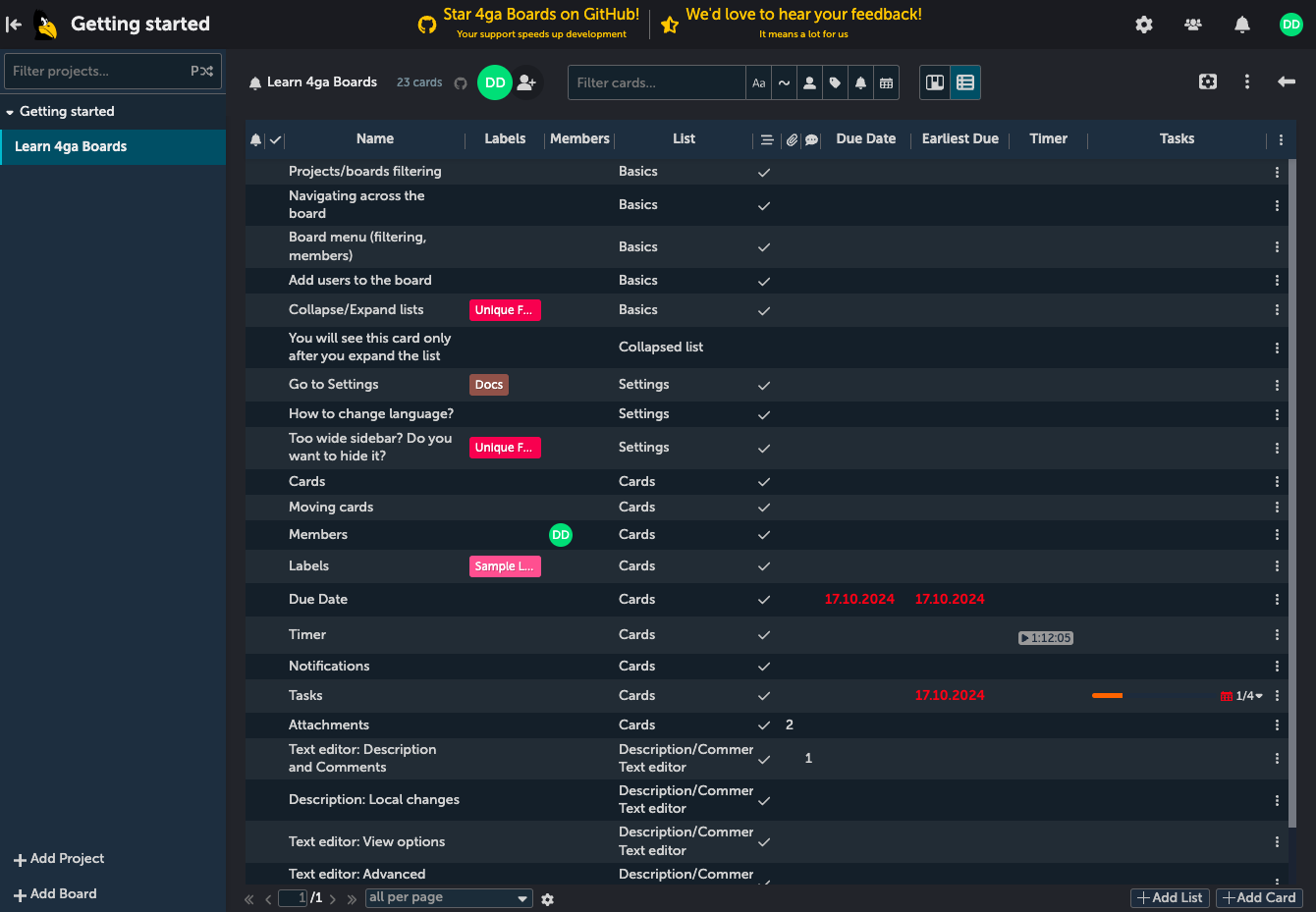The height and width of the screenshot is (912, 1316).
Task: Click the GitHub icon next to 23 cards
Action: pos(461,82)
